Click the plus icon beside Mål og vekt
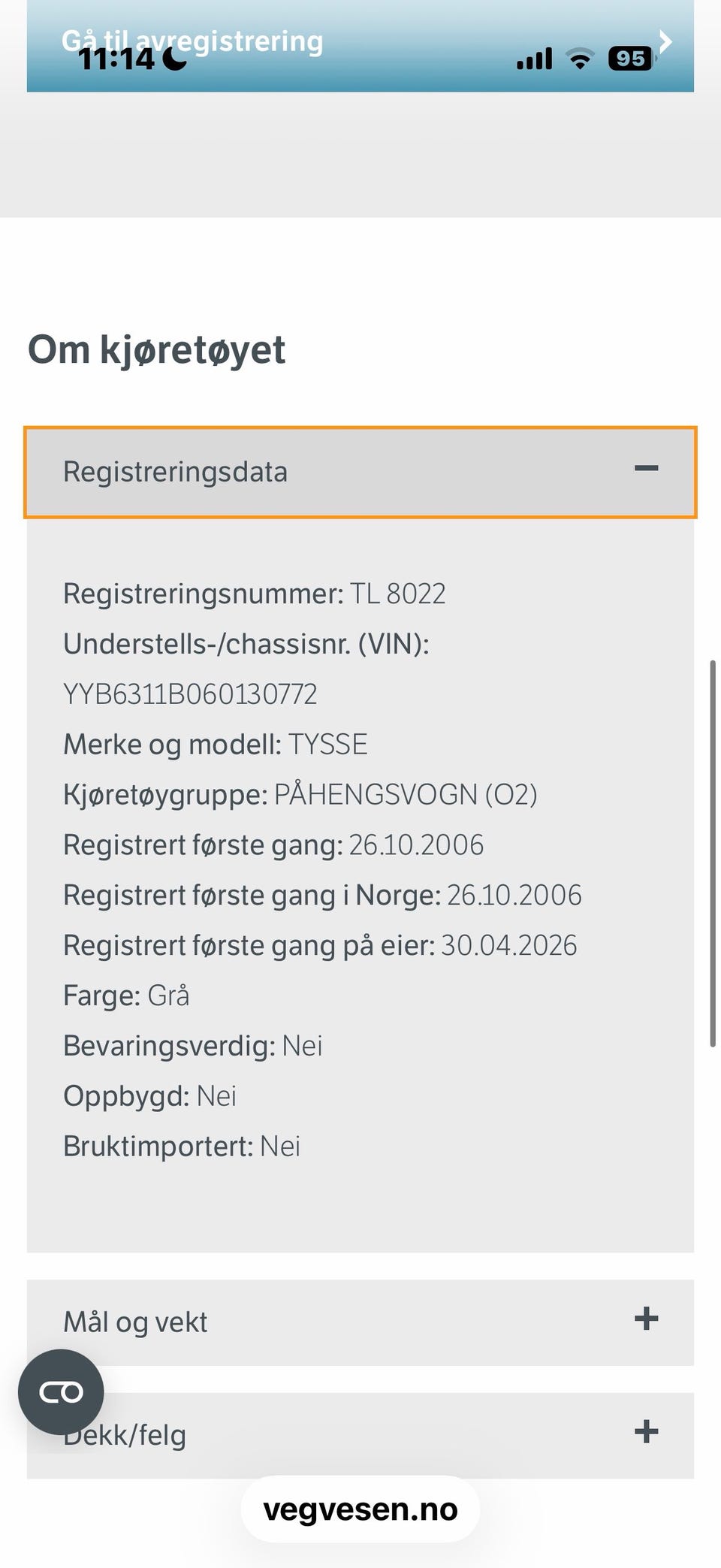 [646, 1319]
